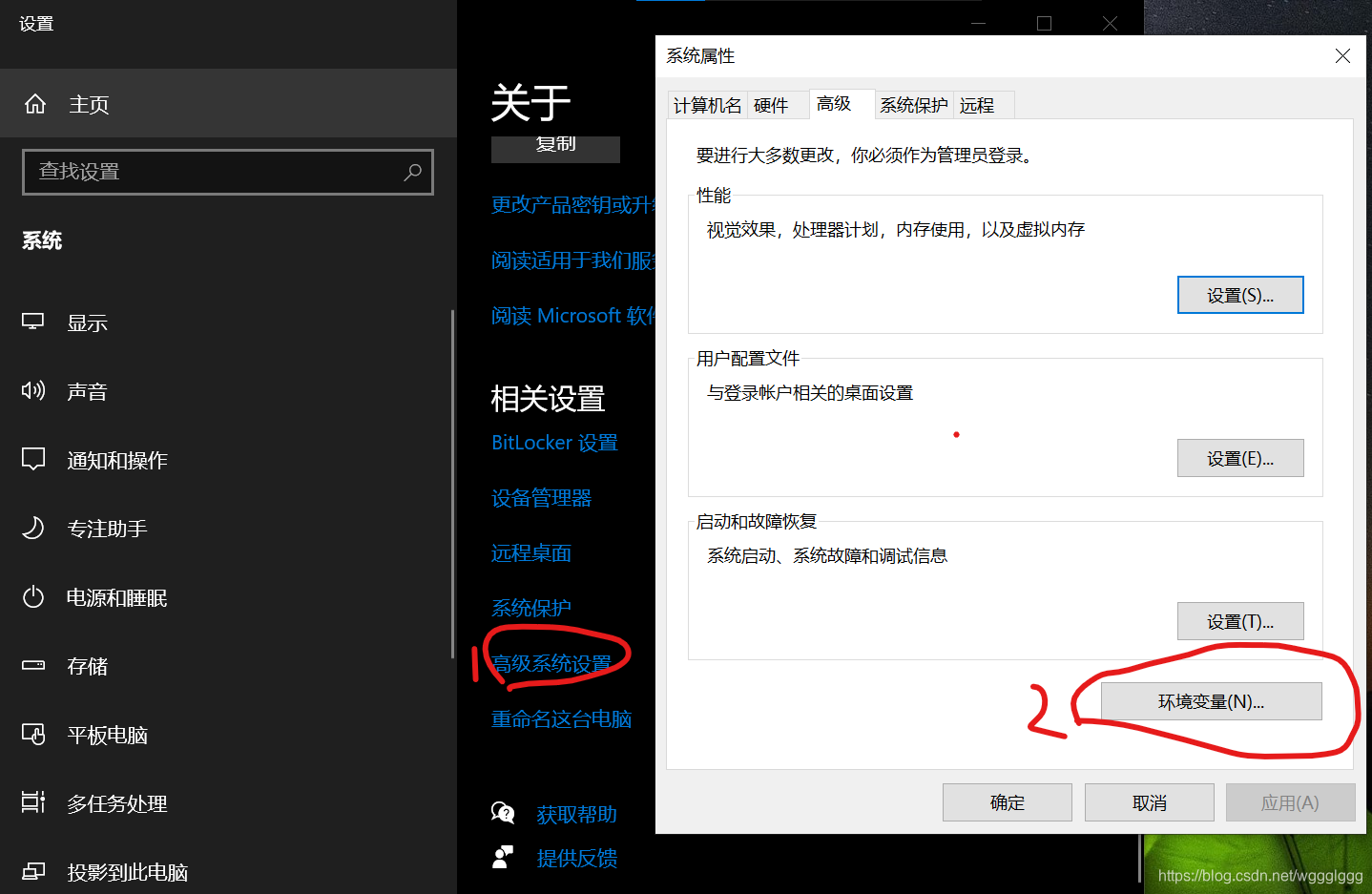1372x894 pixels.
Task: Open 多任务处理 multitasking icon
Action: click(32, 802)
